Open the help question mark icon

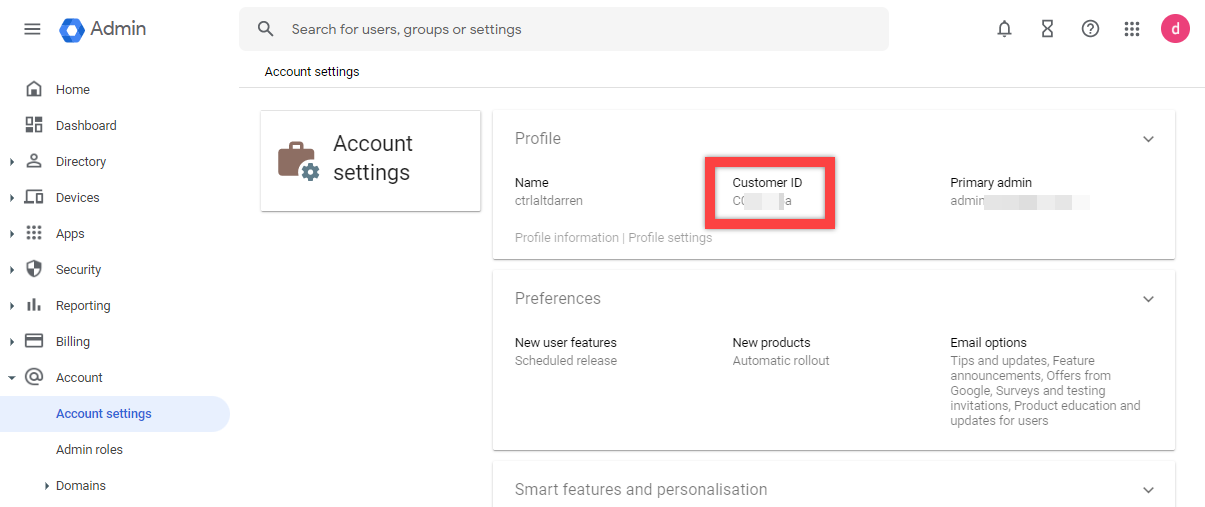click(x=1090, y=29)
